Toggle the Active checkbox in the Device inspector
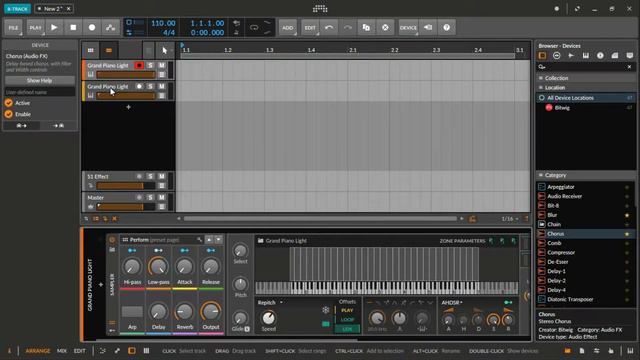Viewport: 640px width, 360px height. pos(9,103)
